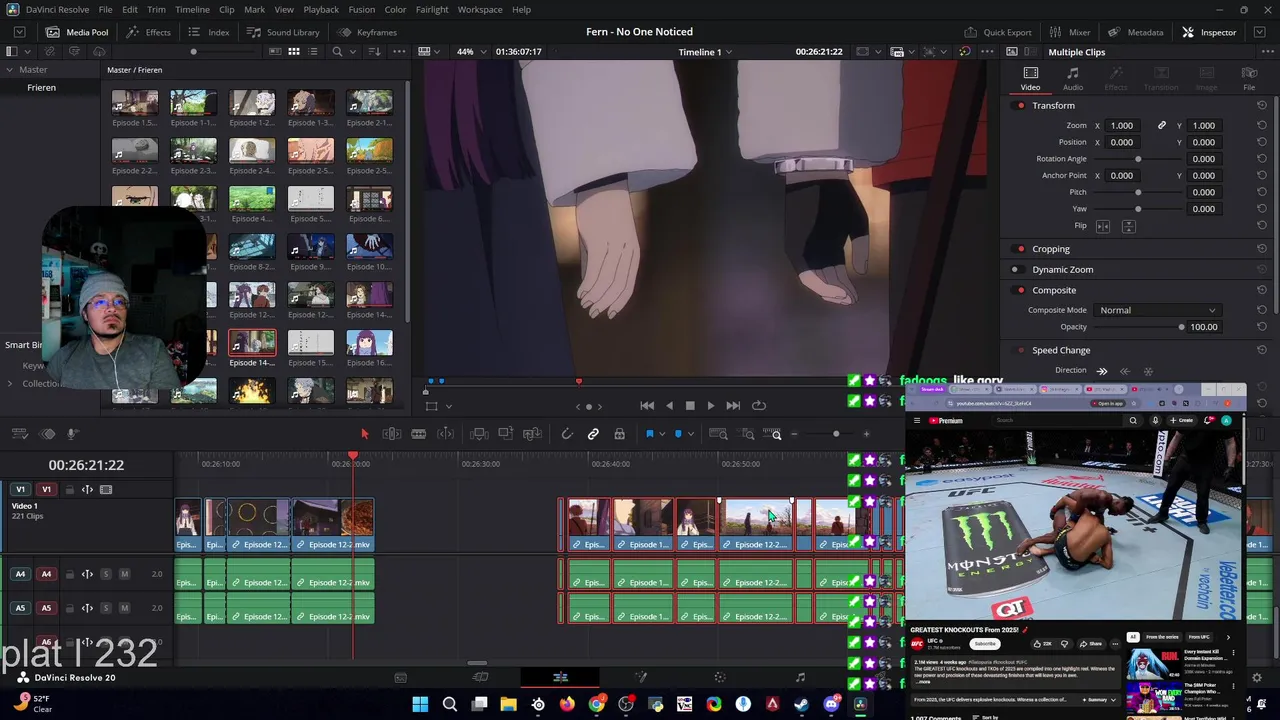Open the Fairlight menu
Viewport: 1280px width, 720px height.
[432, 10]
